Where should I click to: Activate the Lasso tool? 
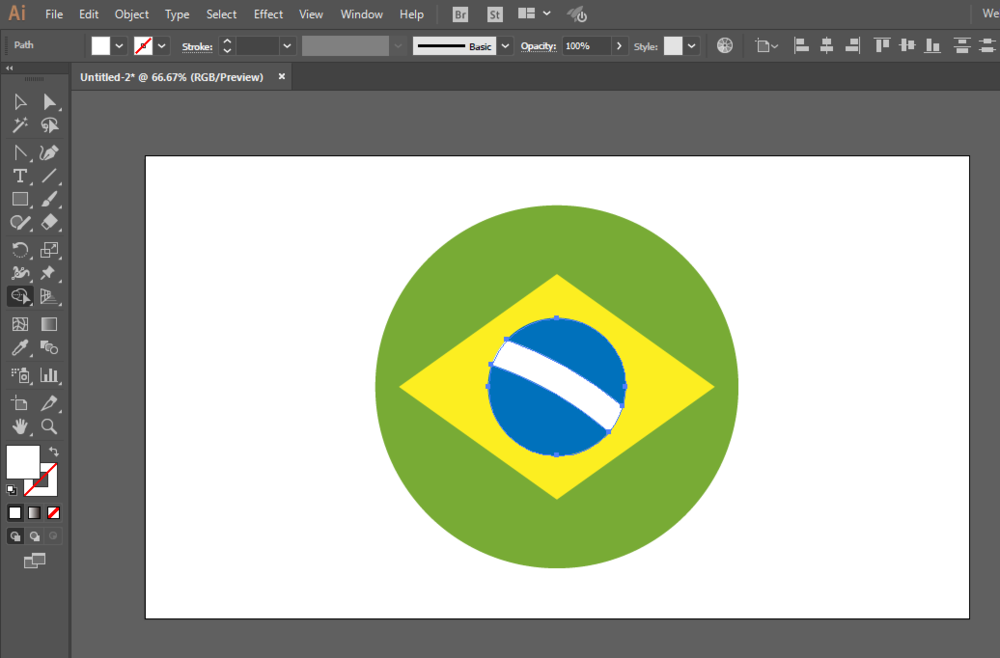[x=49, y=125]
